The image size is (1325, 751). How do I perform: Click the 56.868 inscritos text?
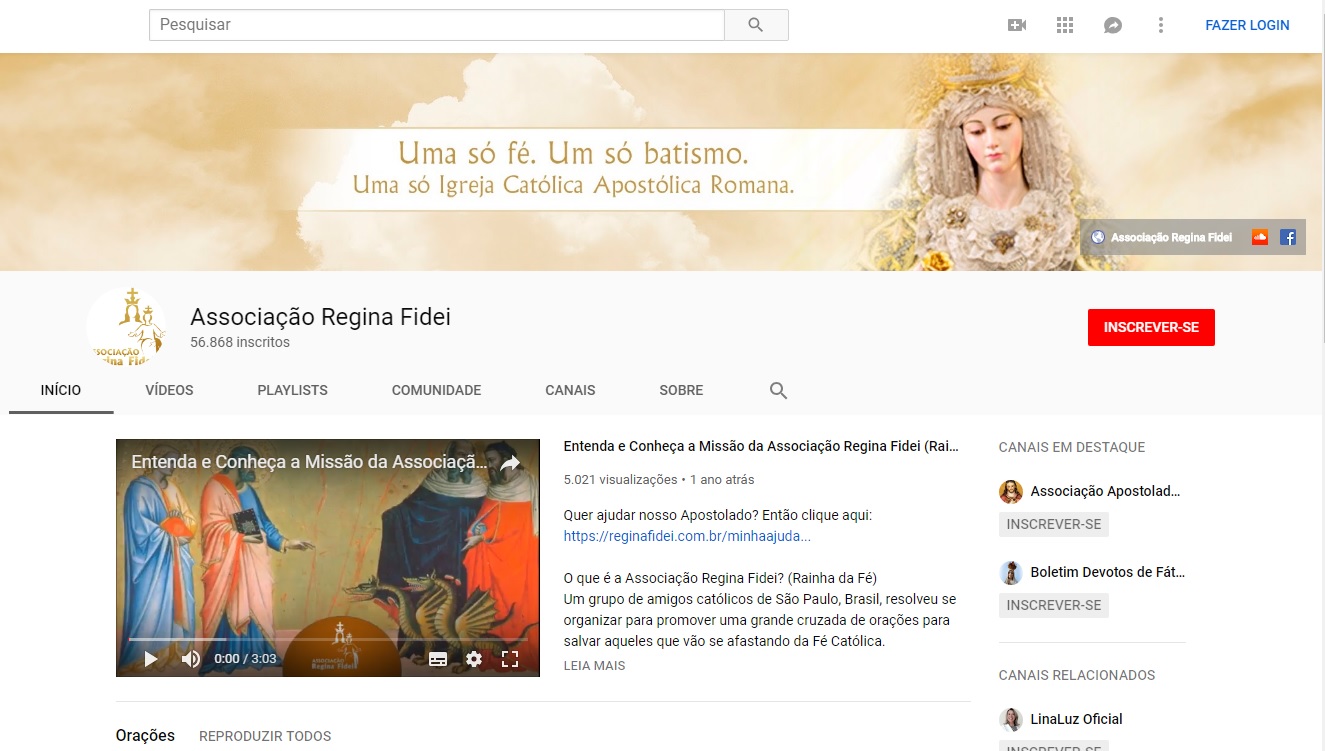(x=240, y=342)
